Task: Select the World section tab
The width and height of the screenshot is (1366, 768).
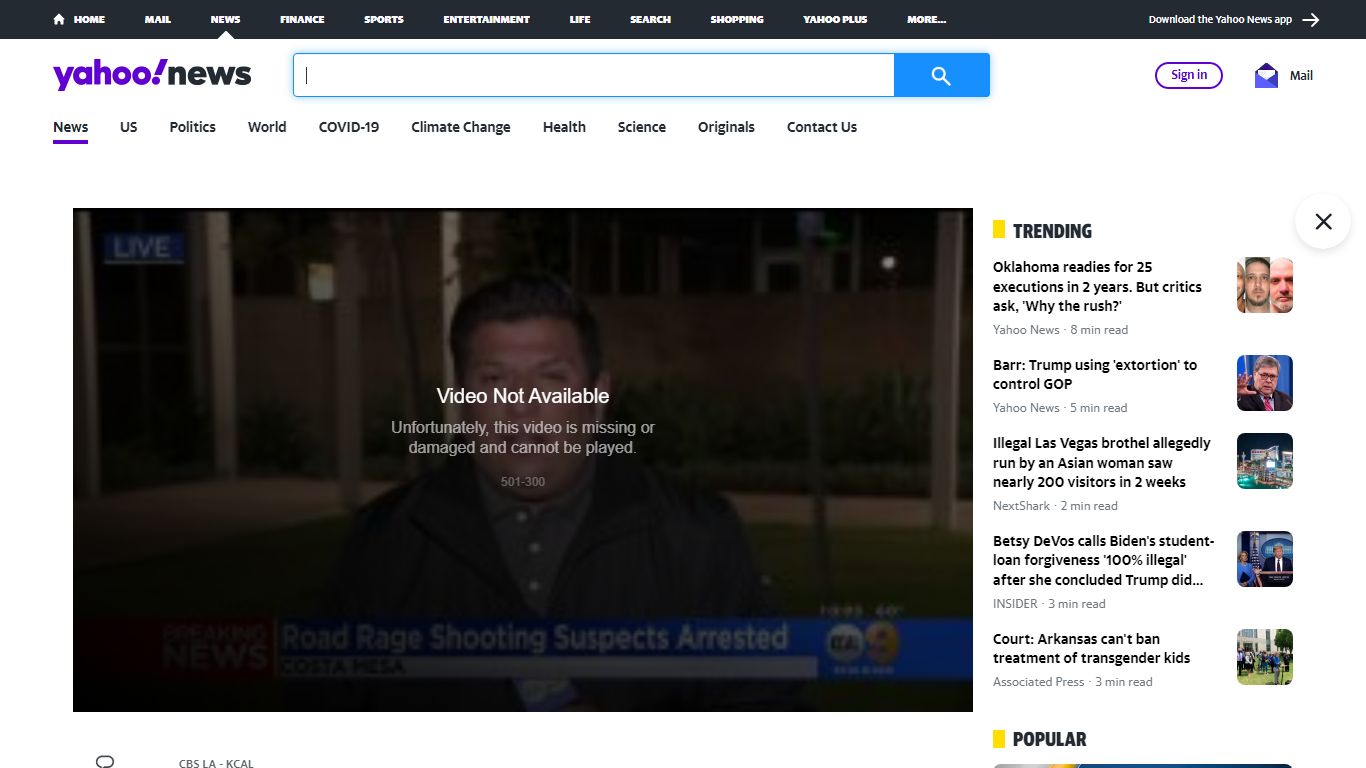Action: (267, 127)
